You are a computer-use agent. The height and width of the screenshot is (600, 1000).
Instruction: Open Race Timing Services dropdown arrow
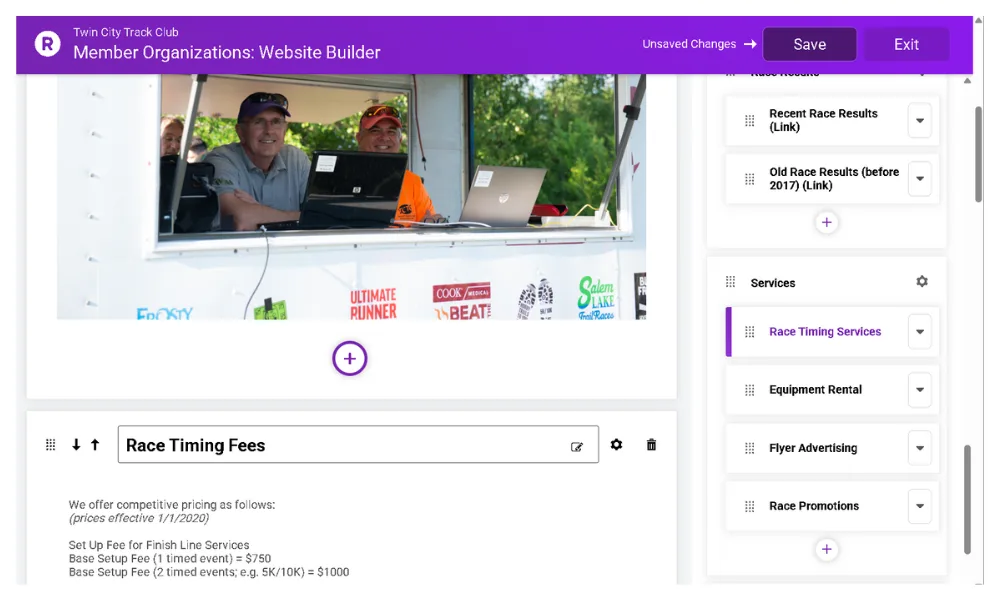coord(920,332)
